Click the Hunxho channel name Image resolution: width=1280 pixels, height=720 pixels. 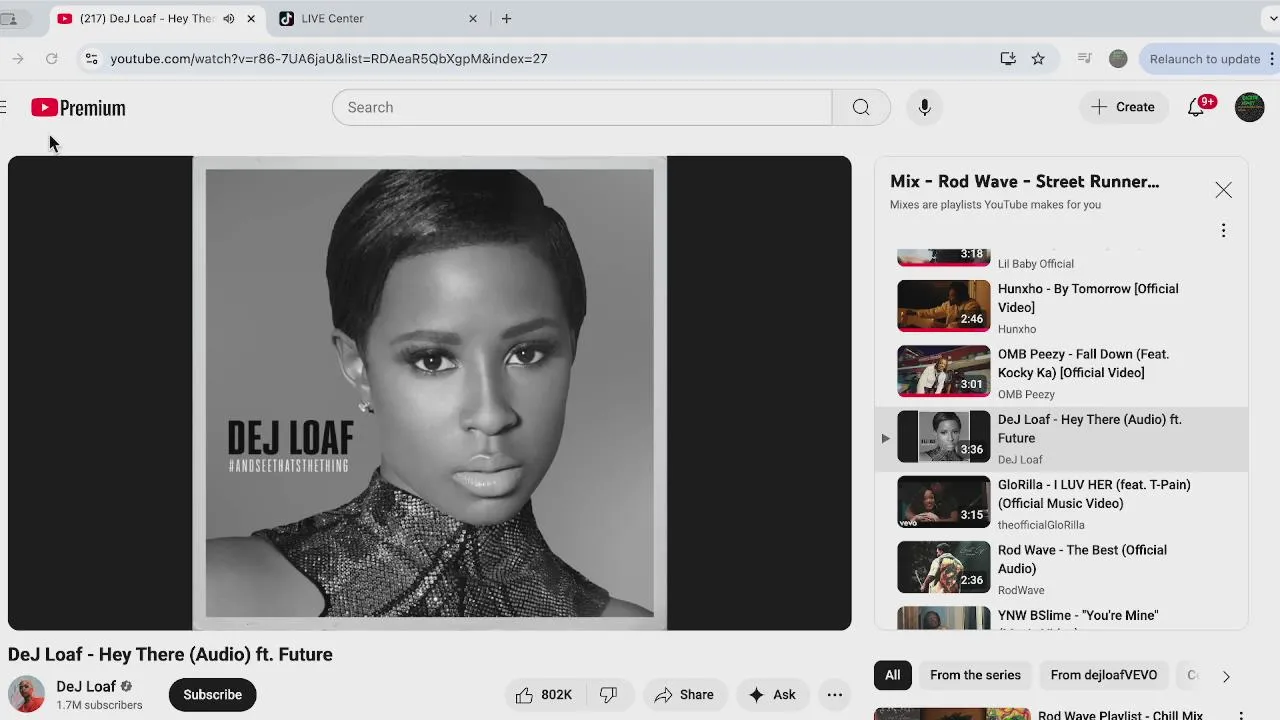[x=1017, y=329]
